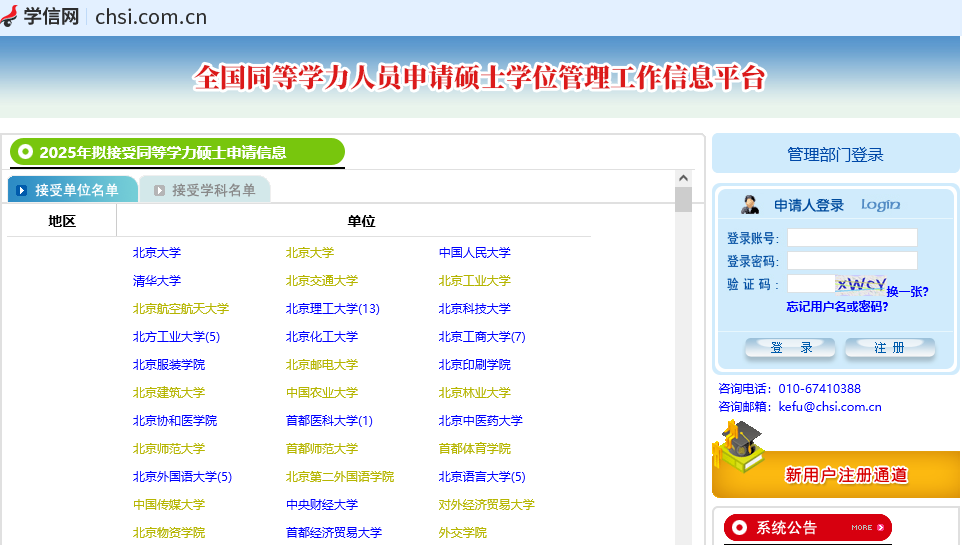Click the captcha image xWcY
The width and height of the screenshot is (962, 545).
860,284
